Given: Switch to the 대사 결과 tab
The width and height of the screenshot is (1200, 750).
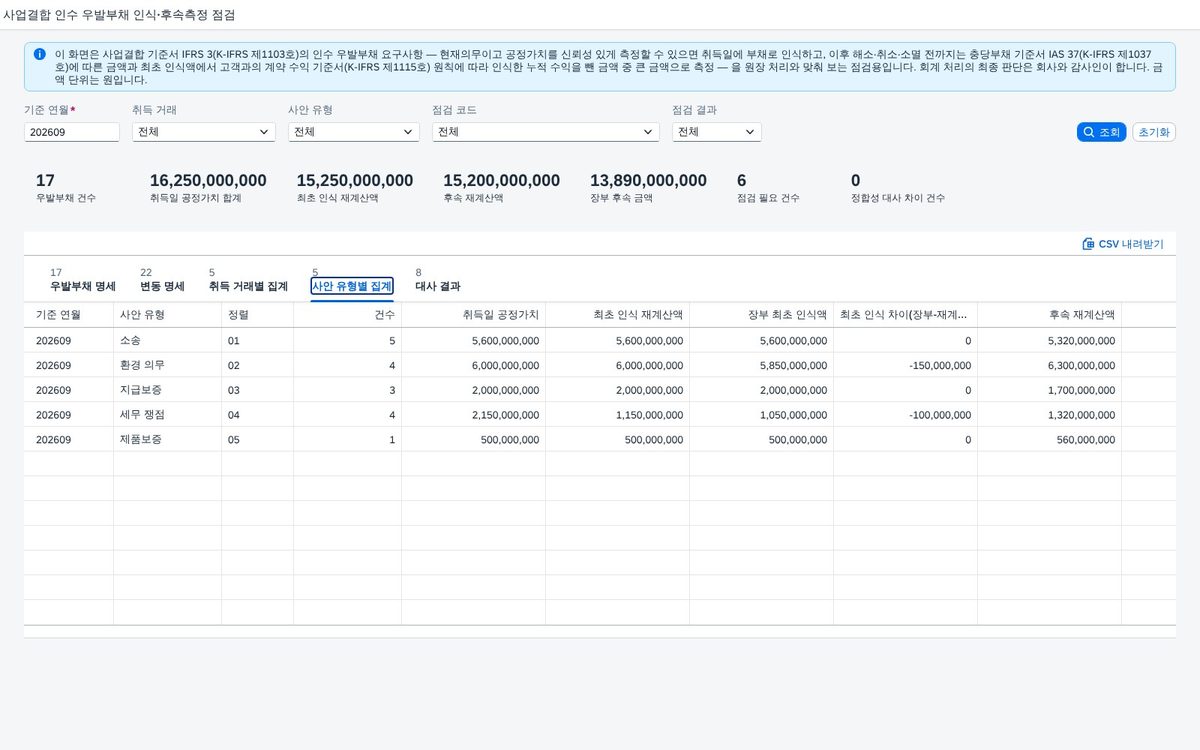Looking at the screenshot, I should coord(438,286).
